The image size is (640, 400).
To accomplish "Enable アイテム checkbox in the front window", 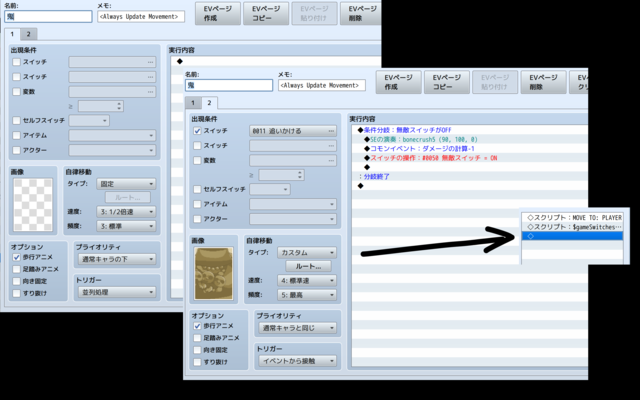I will 197,204.
